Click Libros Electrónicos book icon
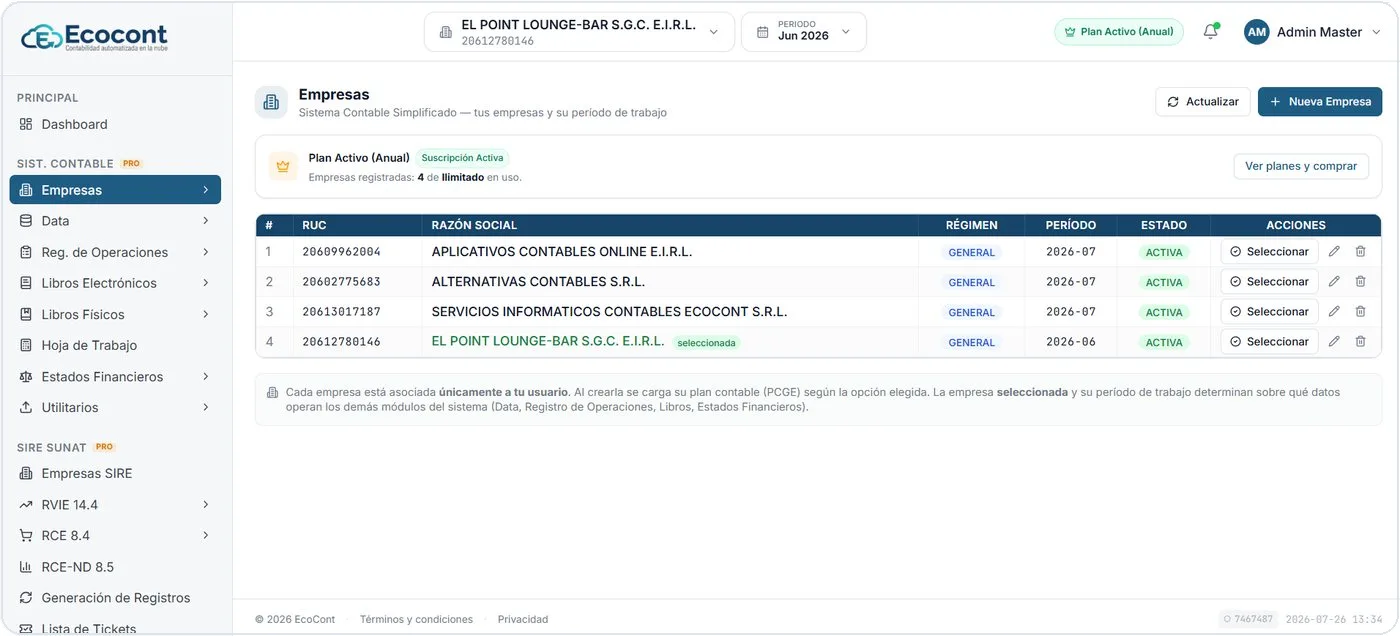The image size is (1400, 636). 26,284
